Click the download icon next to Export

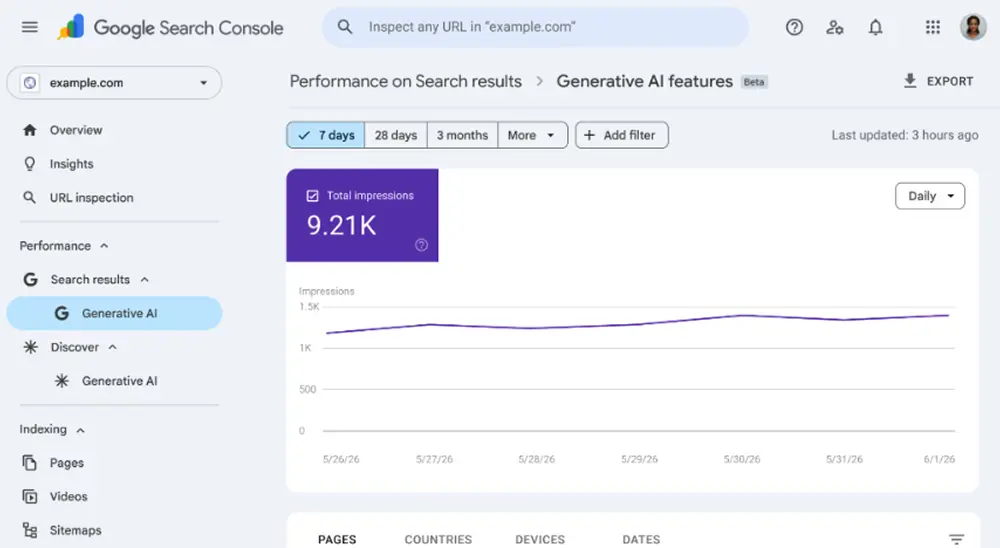910,81
